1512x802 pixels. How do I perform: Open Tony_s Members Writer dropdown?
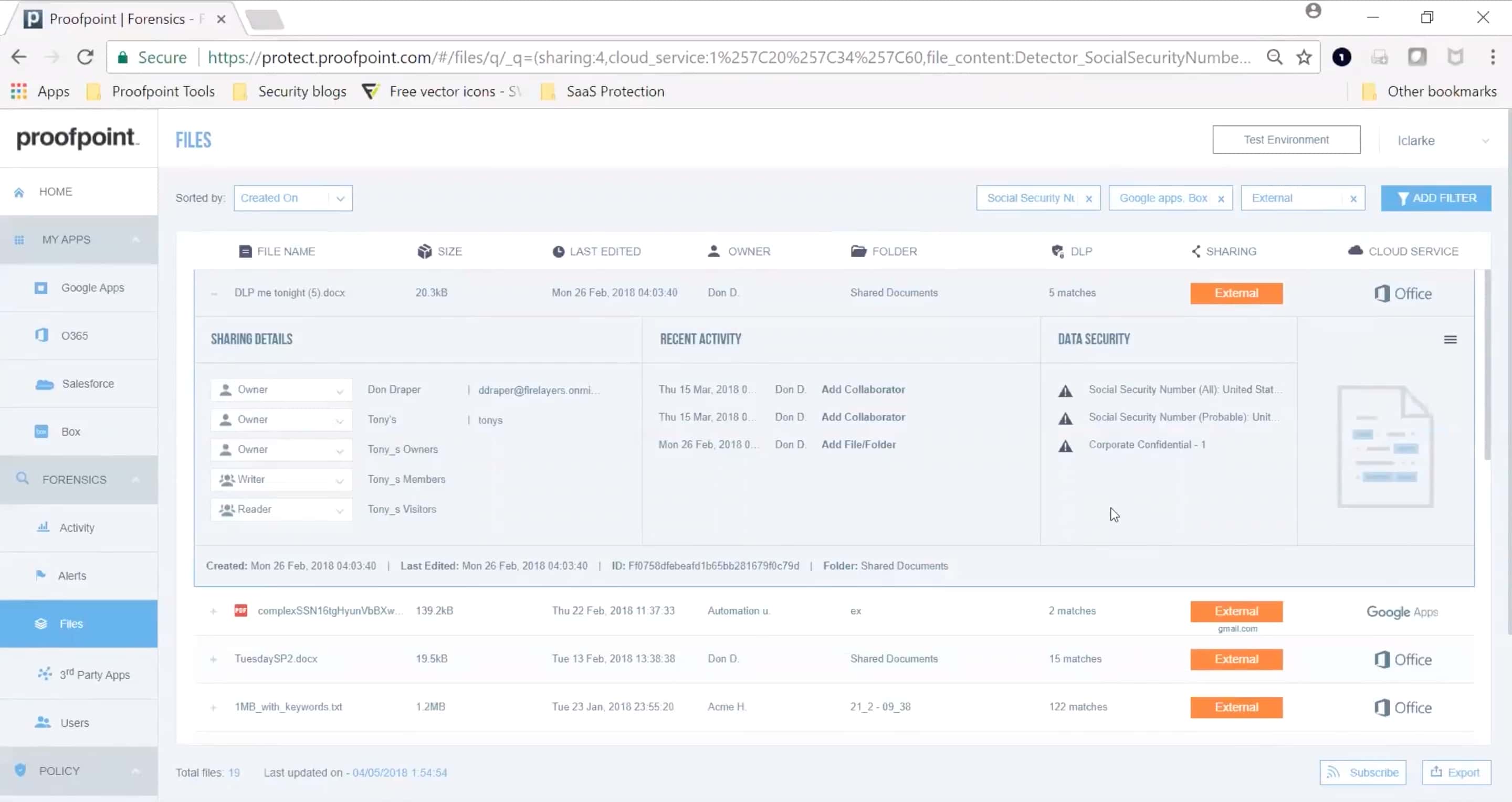pos(281,480)
